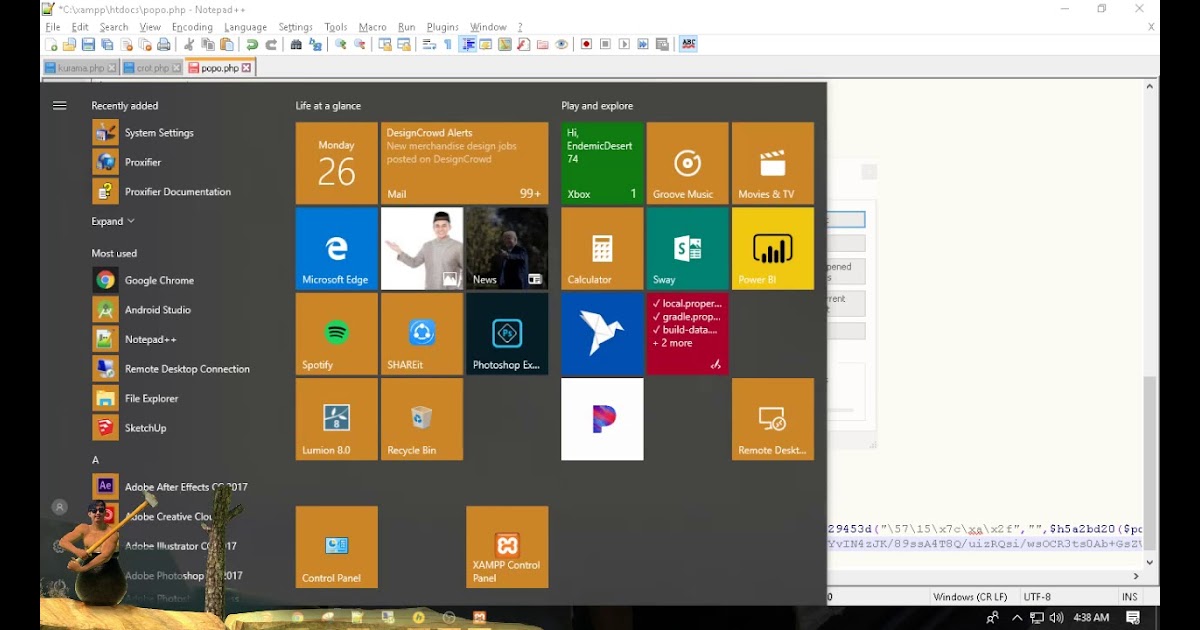This screenshot has height=630, width=1200.
Task: Click the Close All documents toolbar icon
Action: (x=145, y=44)
